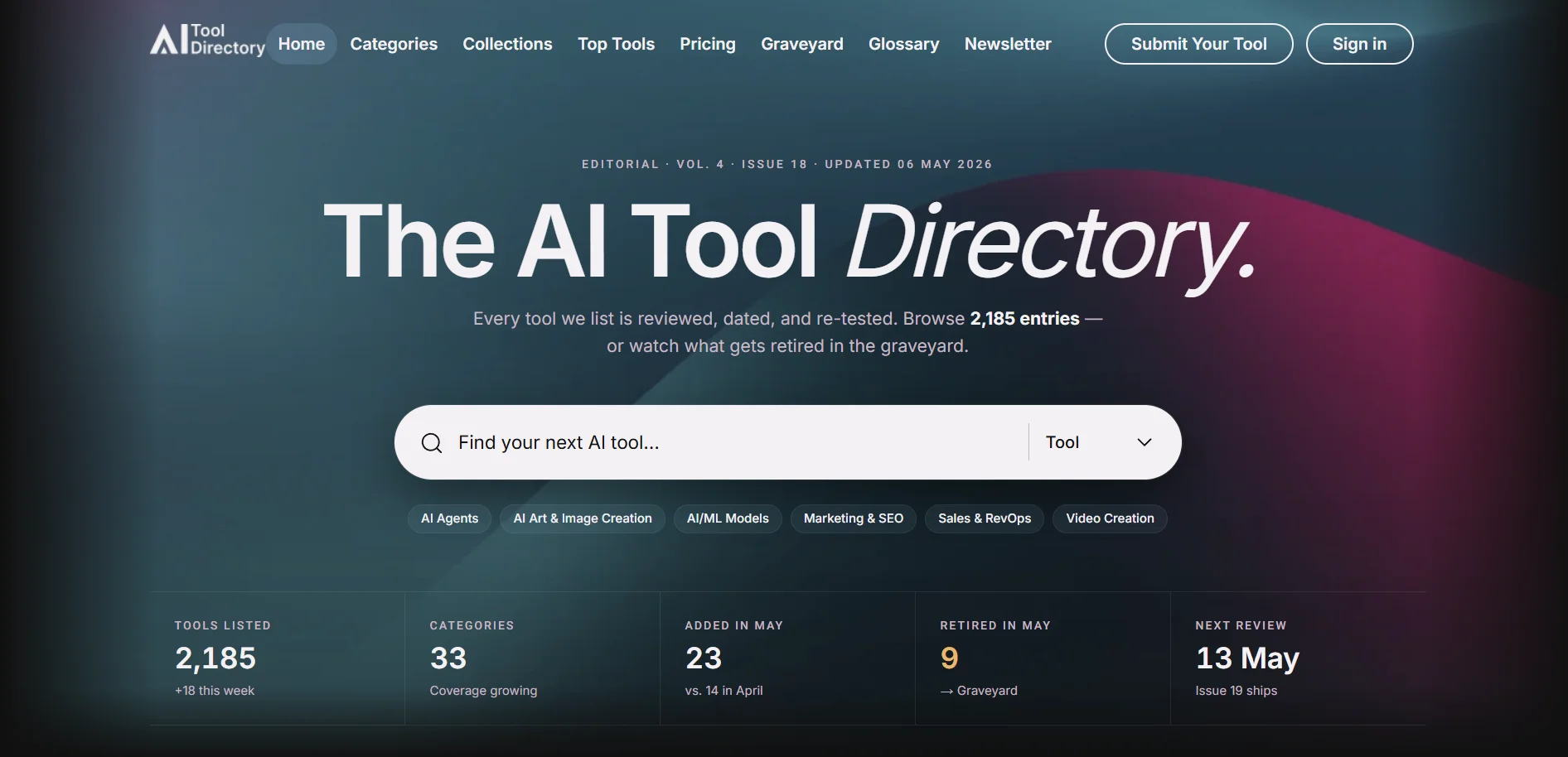
Task: Open the Newsletter nav item
Action: (1008, 44)
